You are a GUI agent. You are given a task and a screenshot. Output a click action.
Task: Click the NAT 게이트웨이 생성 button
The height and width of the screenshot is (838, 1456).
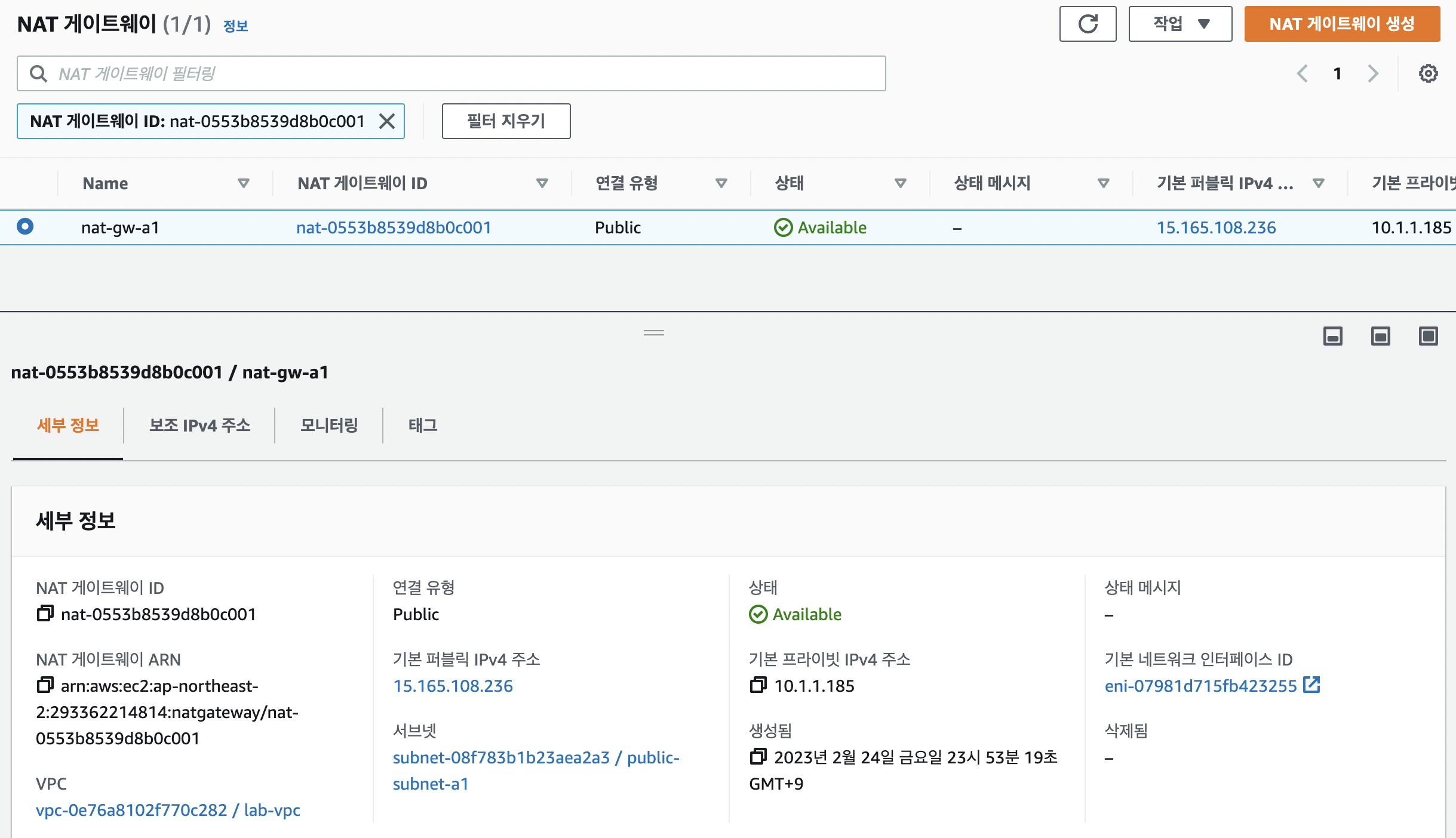tap(1341, 24)
